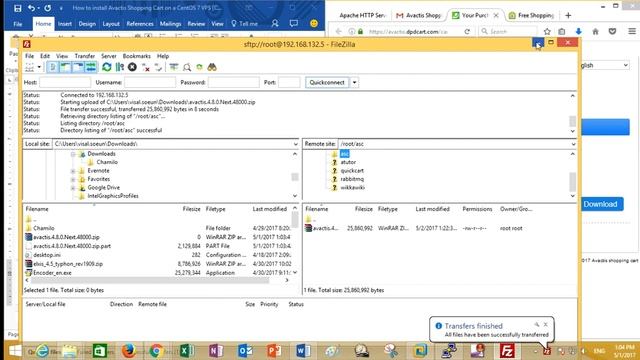Toggle directory comparison icon
The width and height of the screenshot is (640, 360).
[x=187, y=67]
